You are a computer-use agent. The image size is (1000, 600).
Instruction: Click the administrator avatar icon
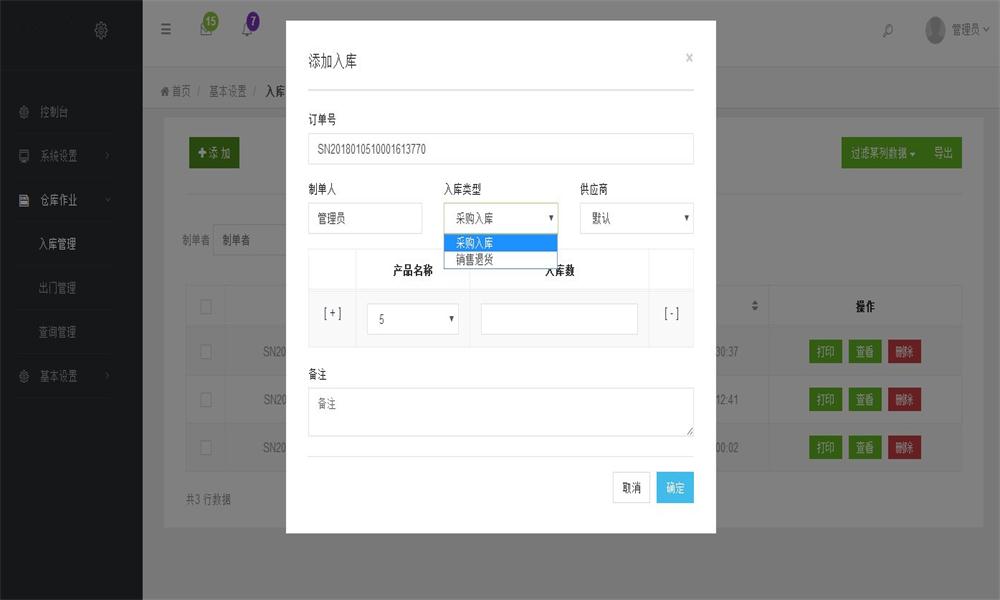[x=935, y=30]
